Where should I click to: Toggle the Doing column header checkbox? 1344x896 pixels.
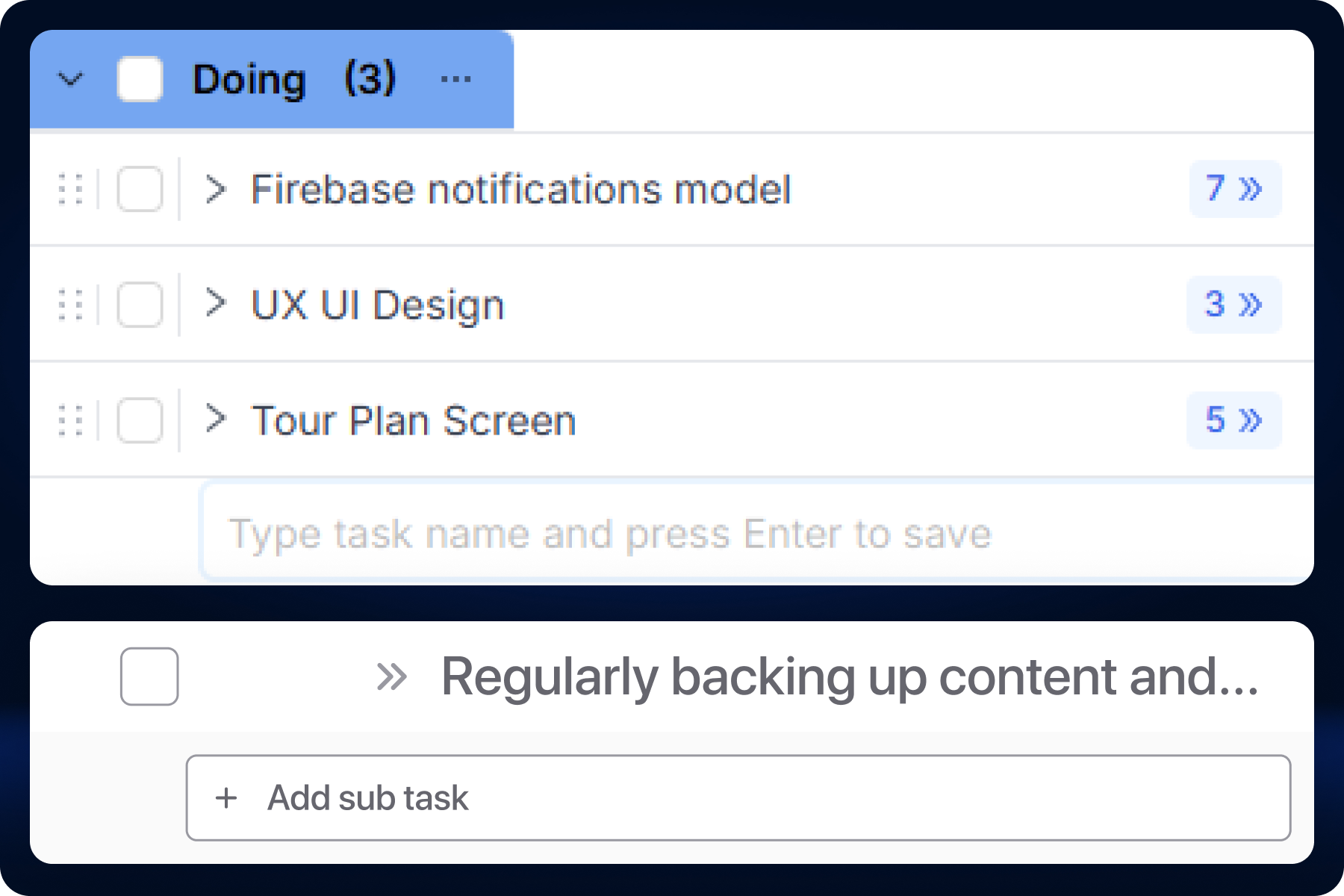pos(139,79)
